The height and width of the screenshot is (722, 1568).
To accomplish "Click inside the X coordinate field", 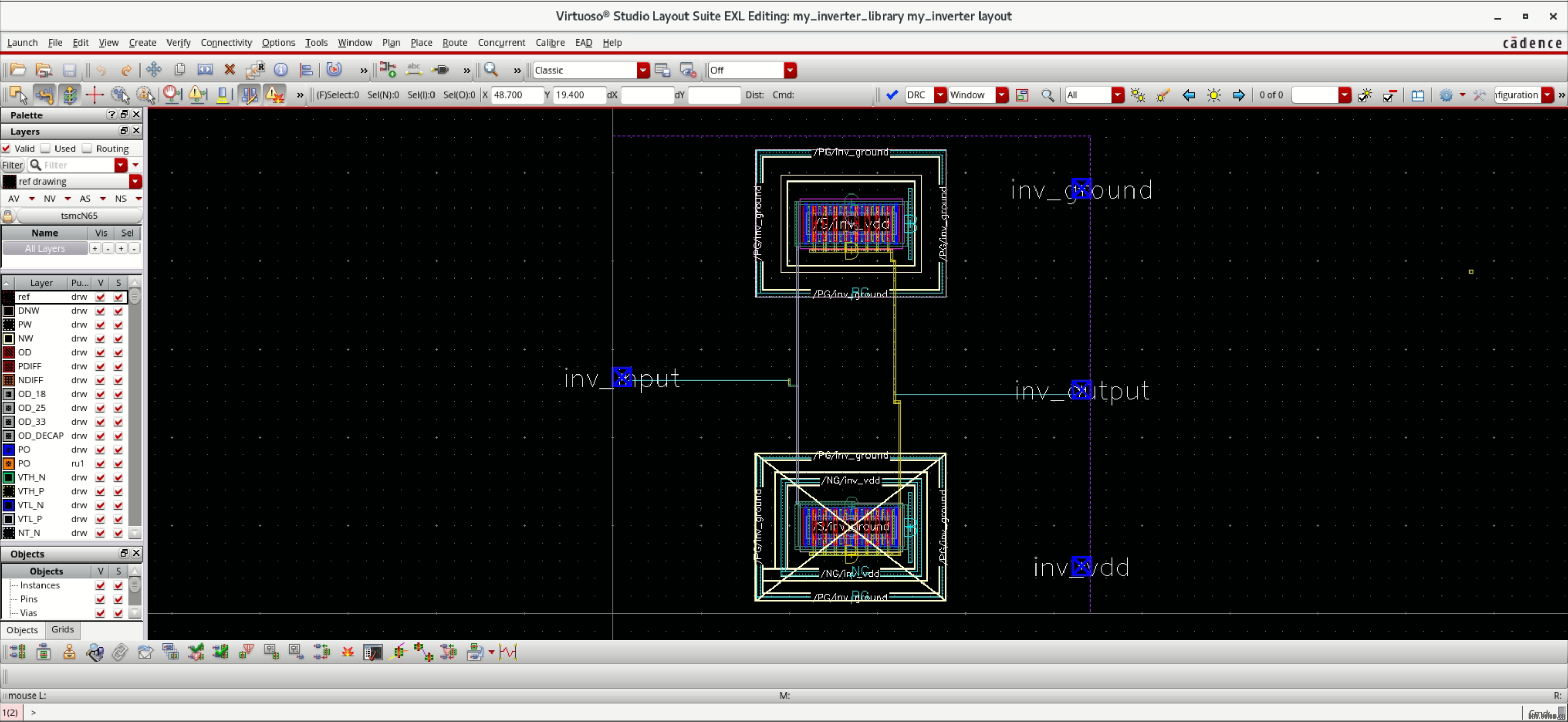I will [x=517, y=95].
